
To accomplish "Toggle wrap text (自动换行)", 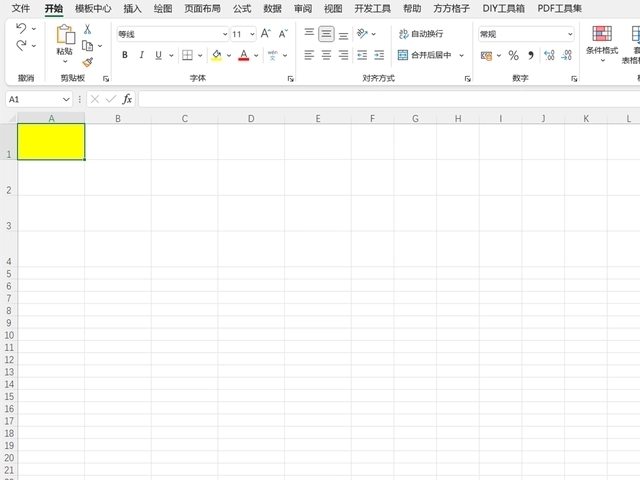I will 420,34.
